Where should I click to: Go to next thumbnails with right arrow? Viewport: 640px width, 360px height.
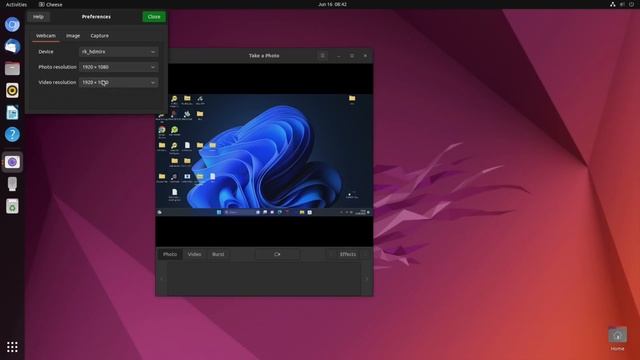click(x=367, y=279)
